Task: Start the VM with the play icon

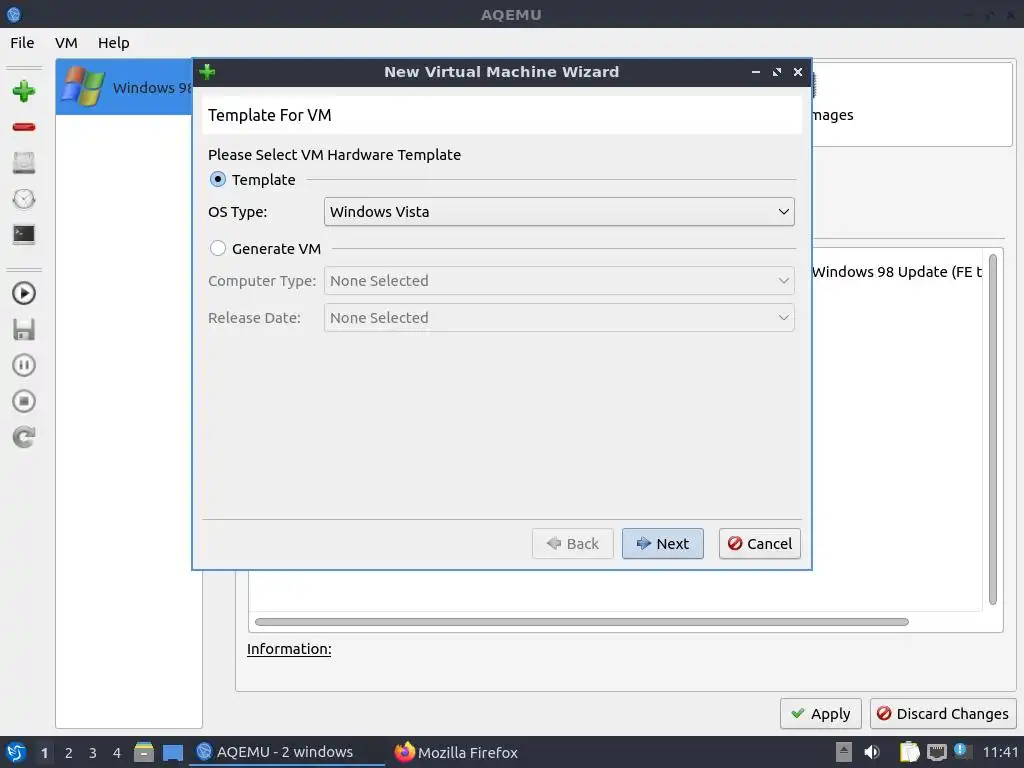Action: (x=24, y=293)
